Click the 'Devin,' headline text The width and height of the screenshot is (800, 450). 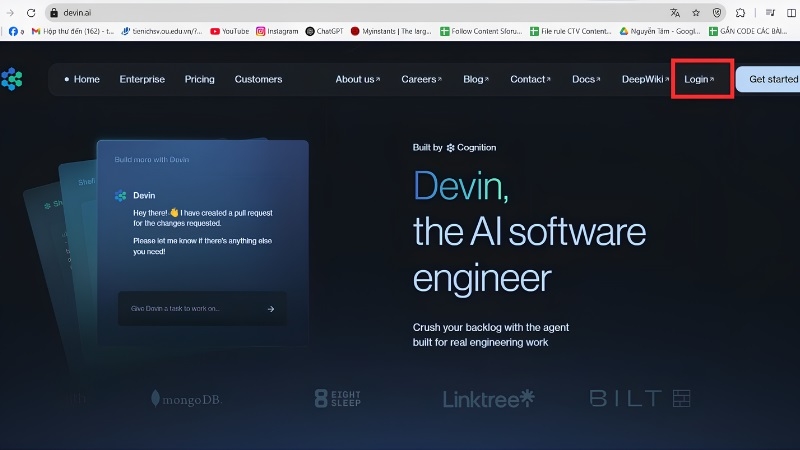tap(461, 186)
